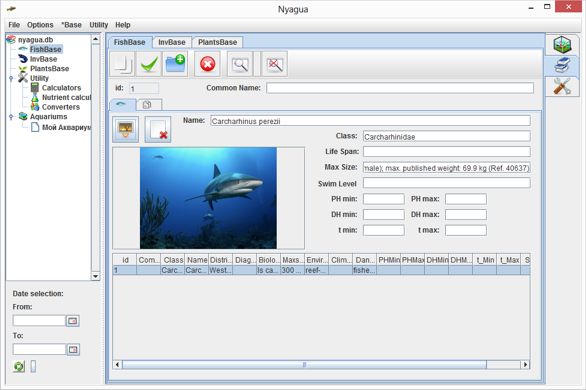Click the magnifying glass search icon

pyautogui.click(x=240, y=64)
